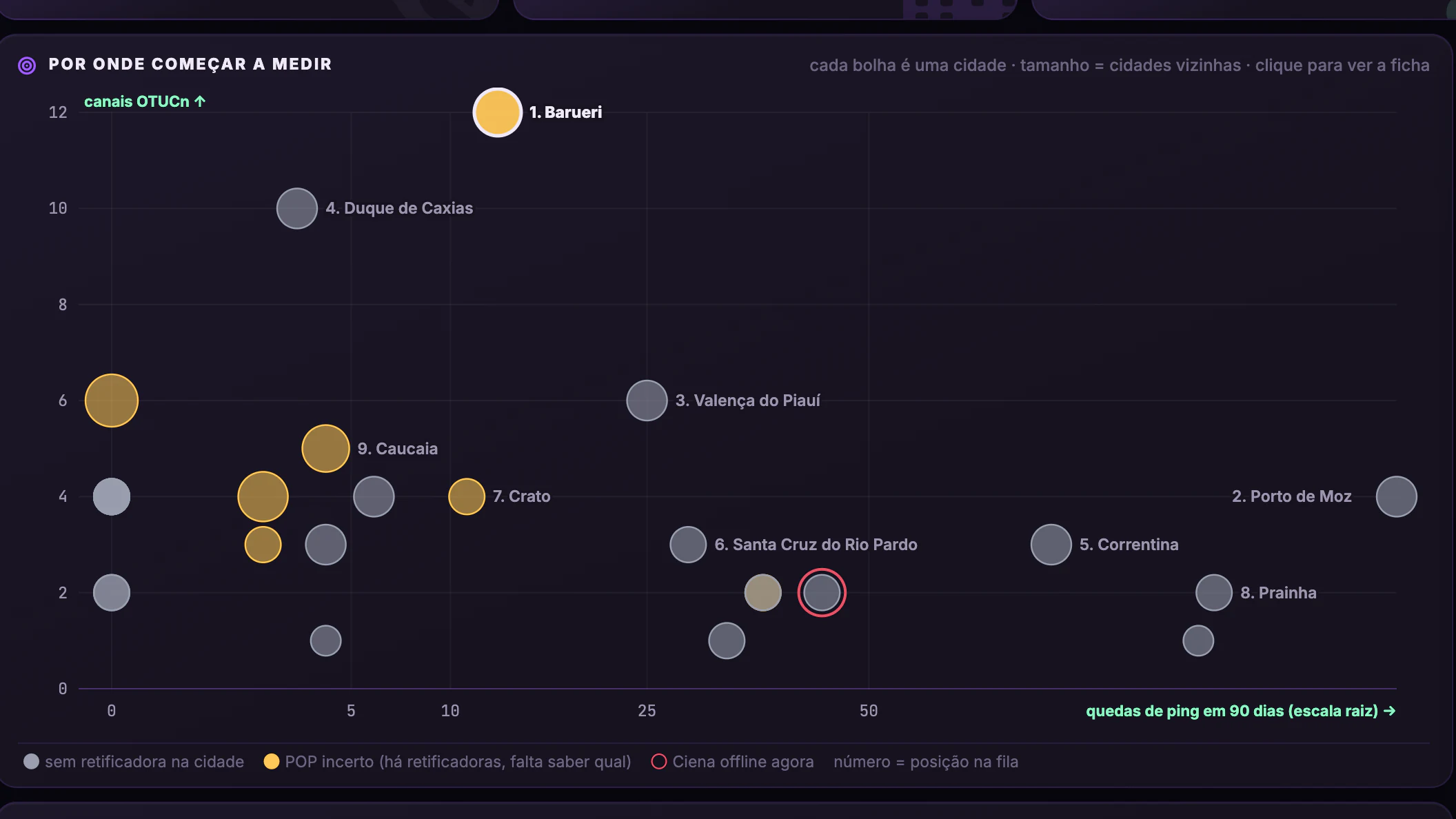Open the Crato yellow bubble
Viewport: 1456px width, 819px height.
click(467, 496)
